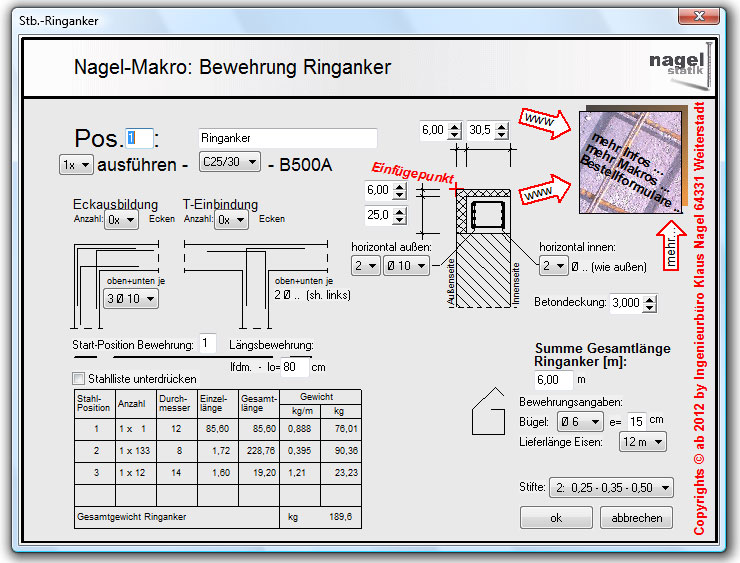Click the Summe Gesamtlänge 6,00 field
Image resolution: width=740 pixels, height=563 pixels.
tap(553, 380)
